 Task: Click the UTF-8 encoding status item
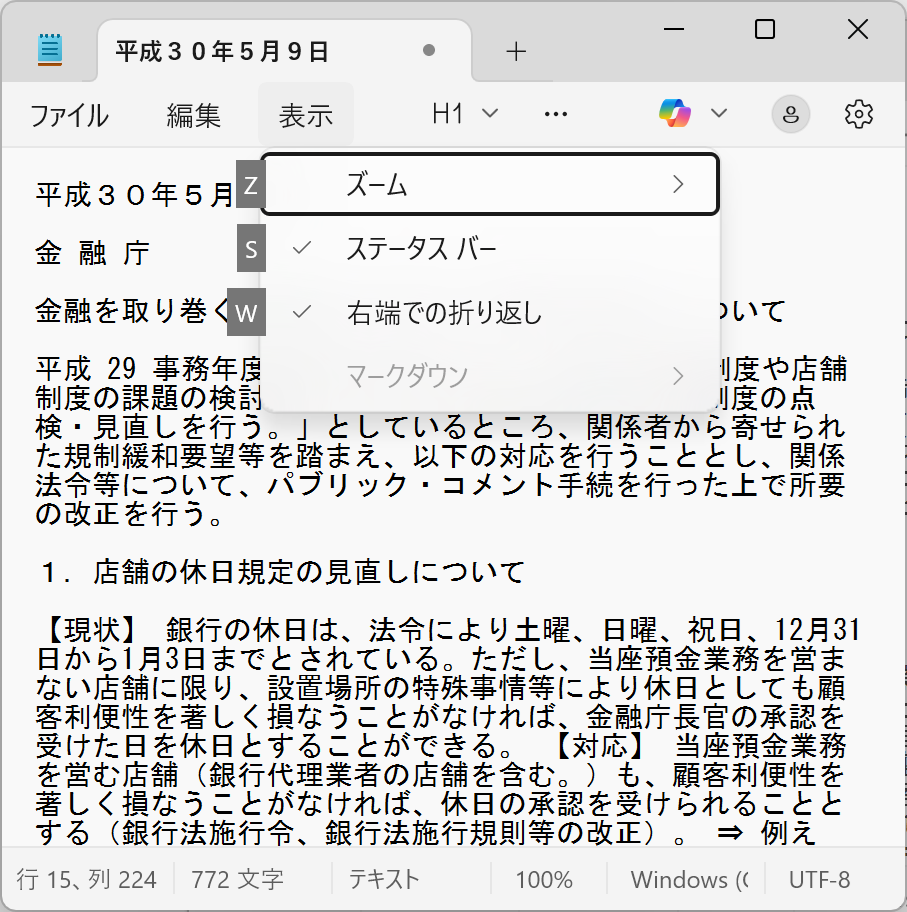click(819, 880)
